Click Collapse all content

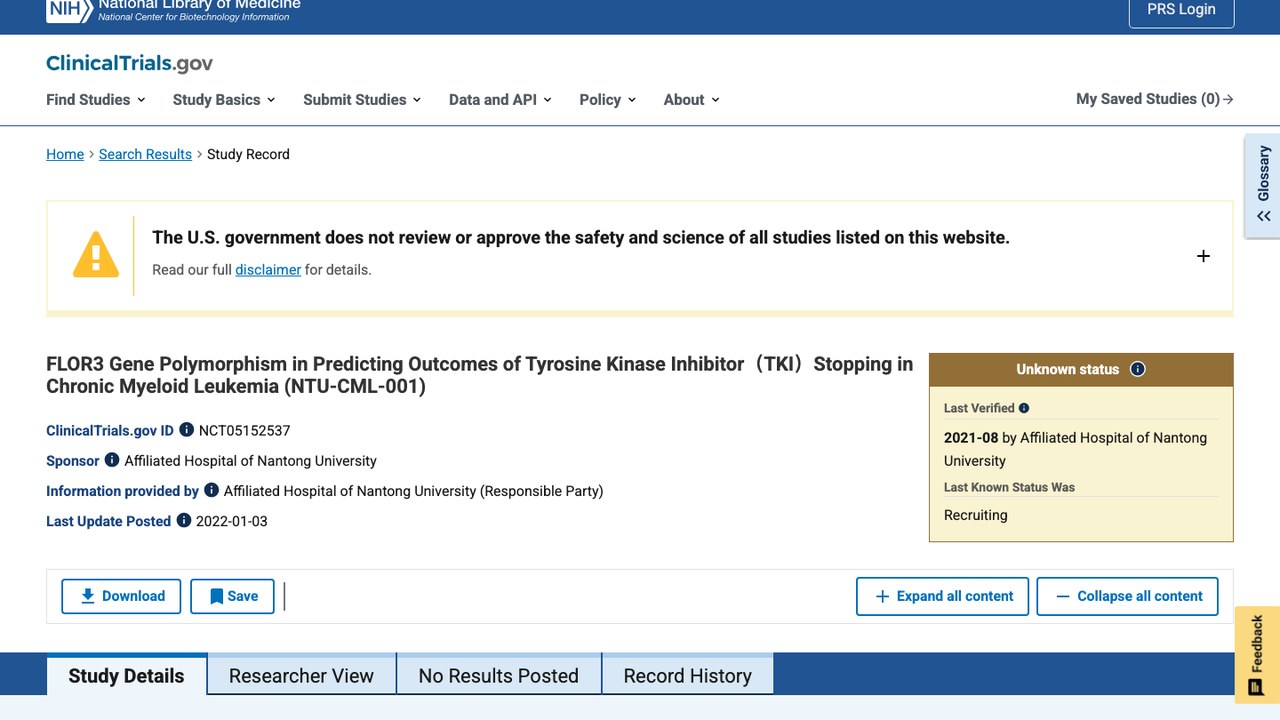[1127, 596]
